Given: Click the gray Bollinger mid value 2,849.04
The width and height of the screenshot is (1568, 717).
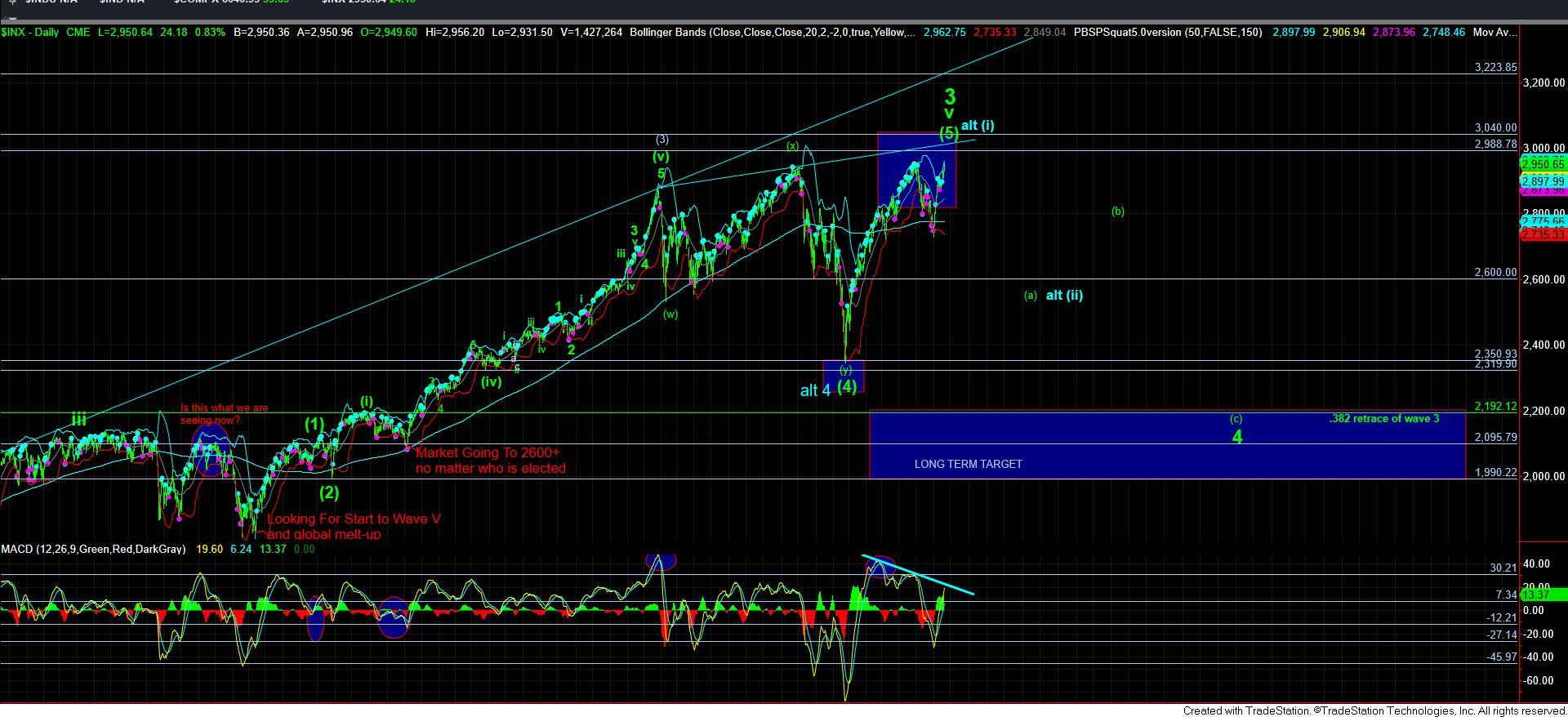Looking at the screenshot, I should [1045, 33].
